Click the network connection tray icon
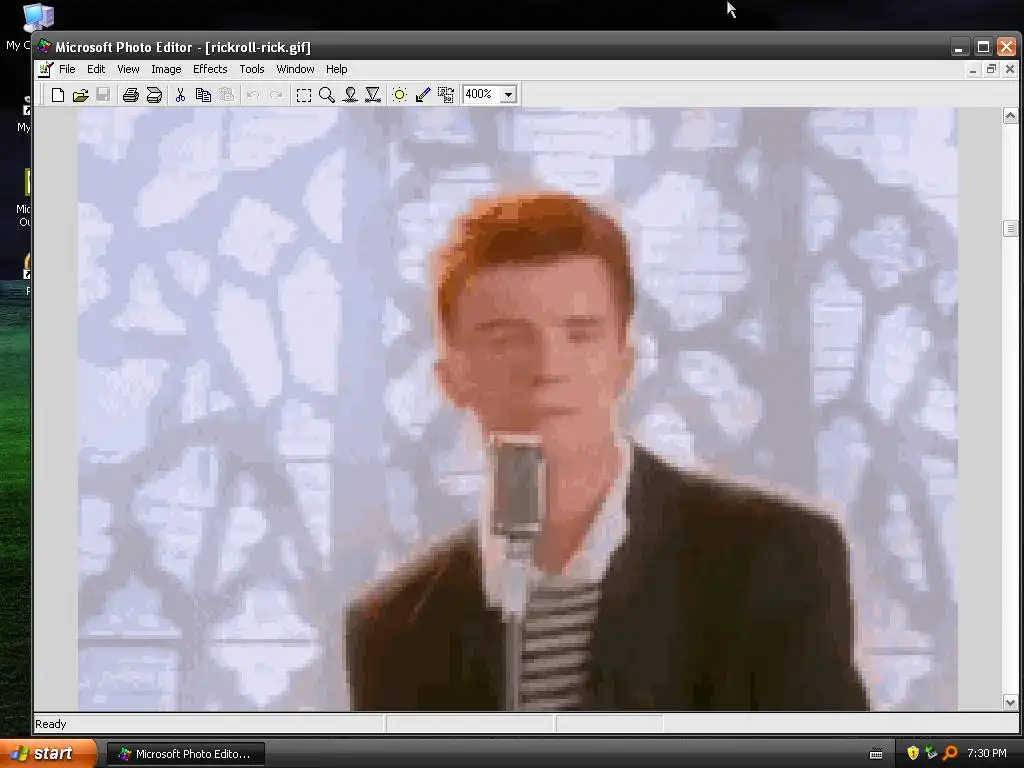The width and height of the screenshot is (1024, 768). 931,753
